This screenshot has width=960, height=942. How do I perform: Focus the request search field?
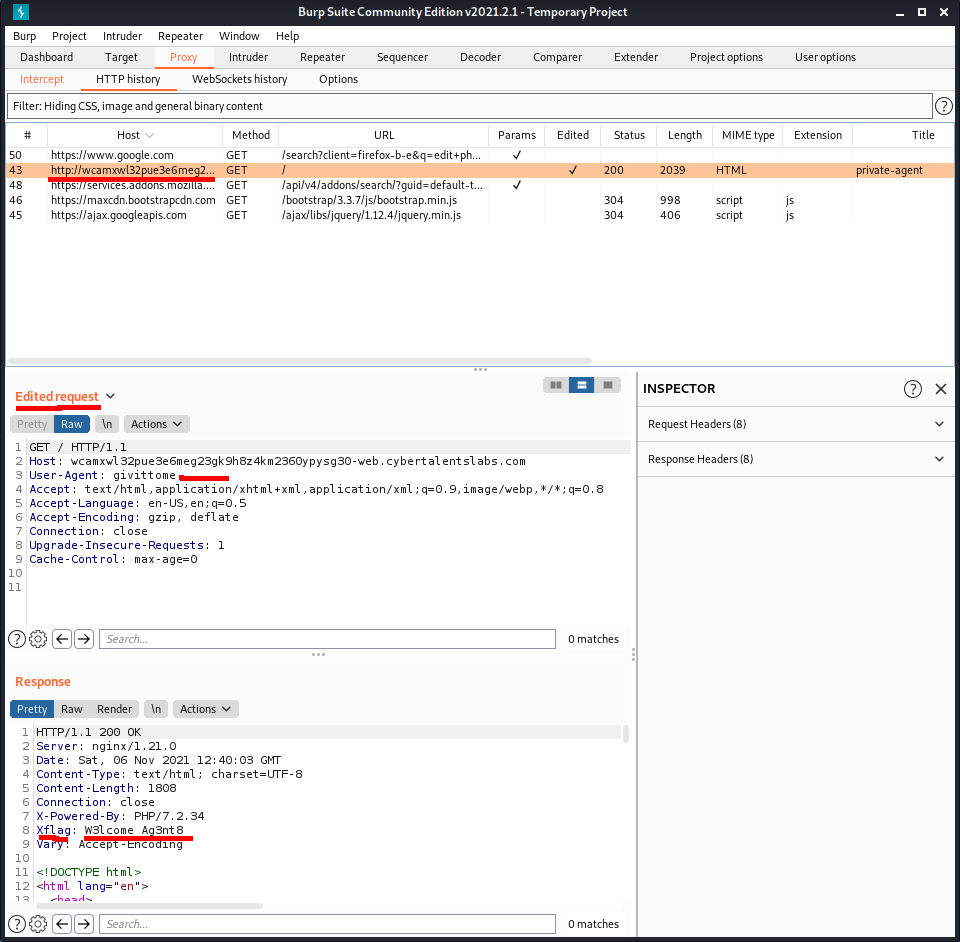[327, 639]
